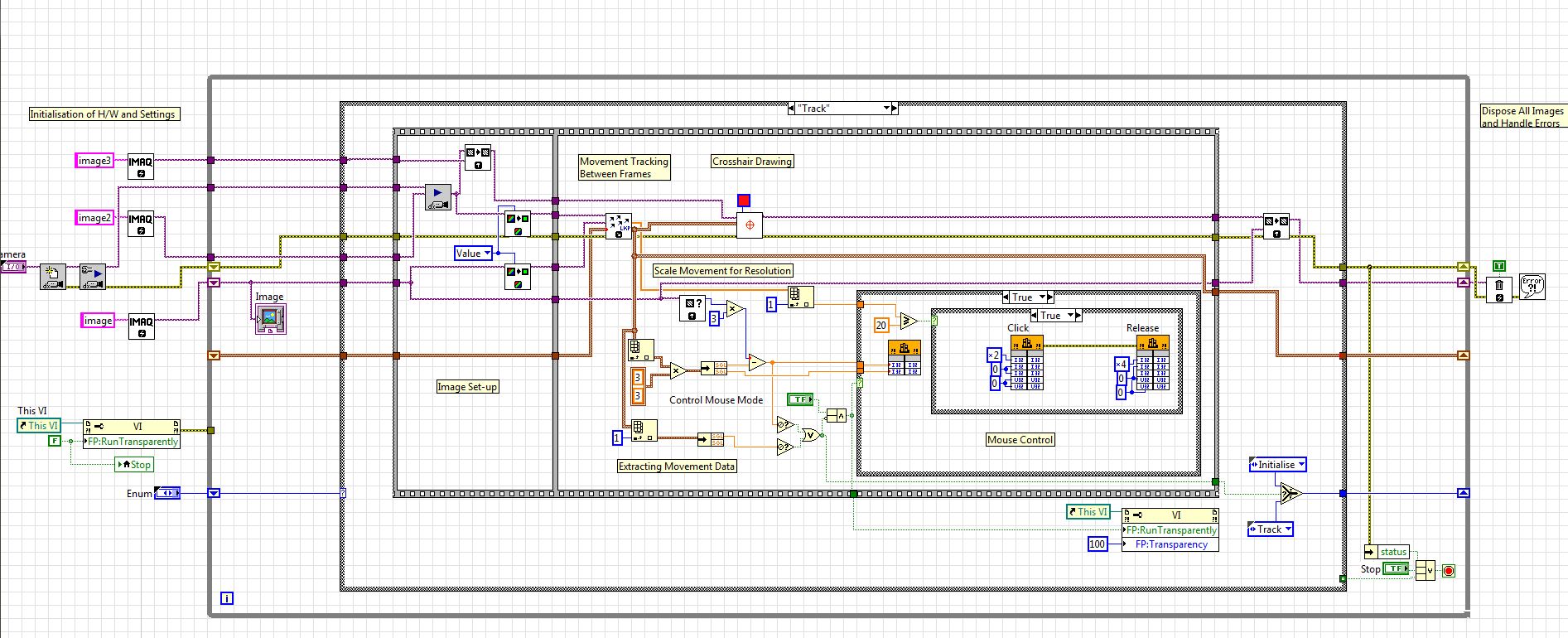
Task: Click the x4 constant beside the Release node
Action: coord(1121,364)
